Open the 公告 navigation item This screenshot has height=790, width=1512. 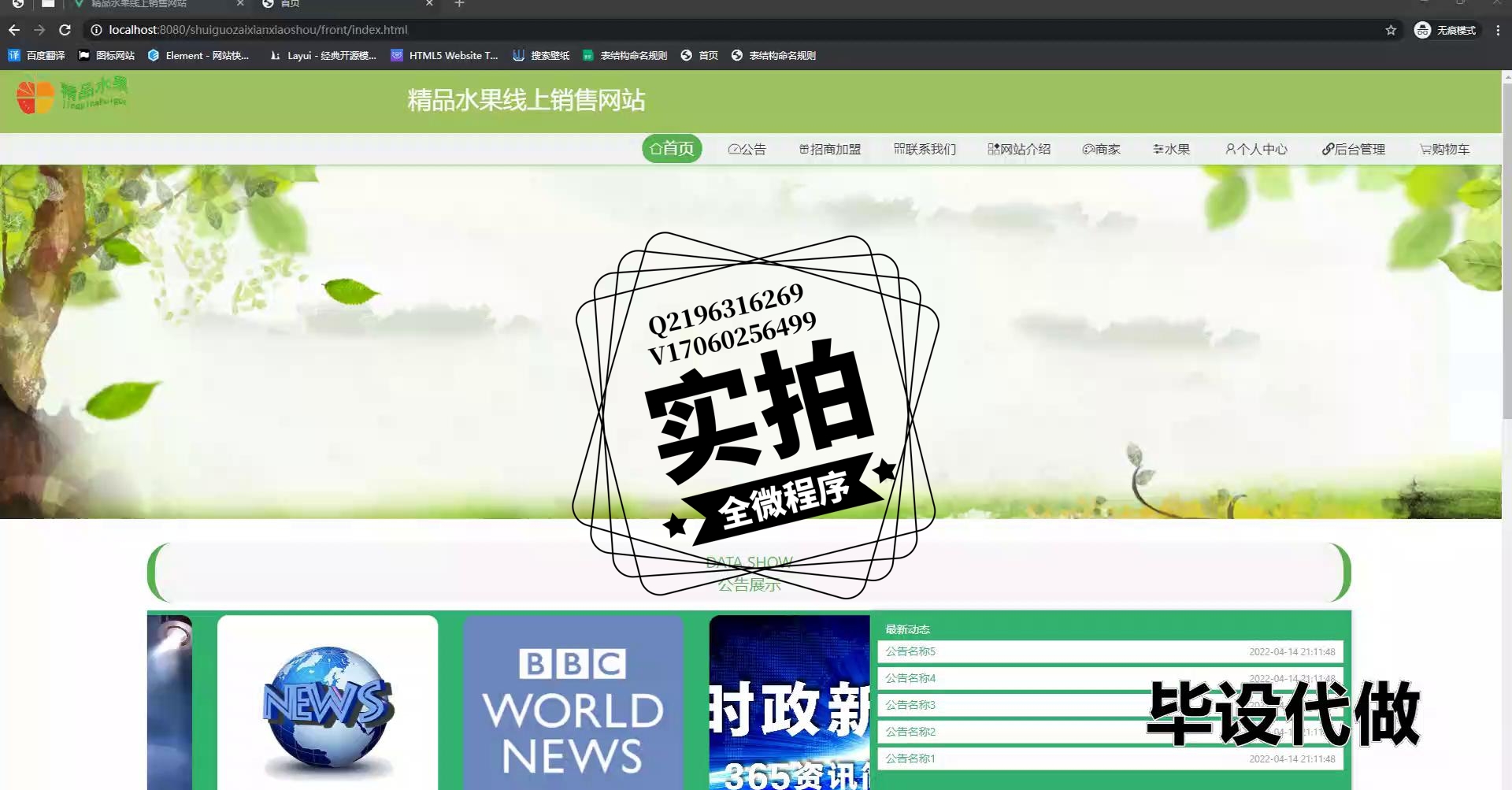point(747,149)
